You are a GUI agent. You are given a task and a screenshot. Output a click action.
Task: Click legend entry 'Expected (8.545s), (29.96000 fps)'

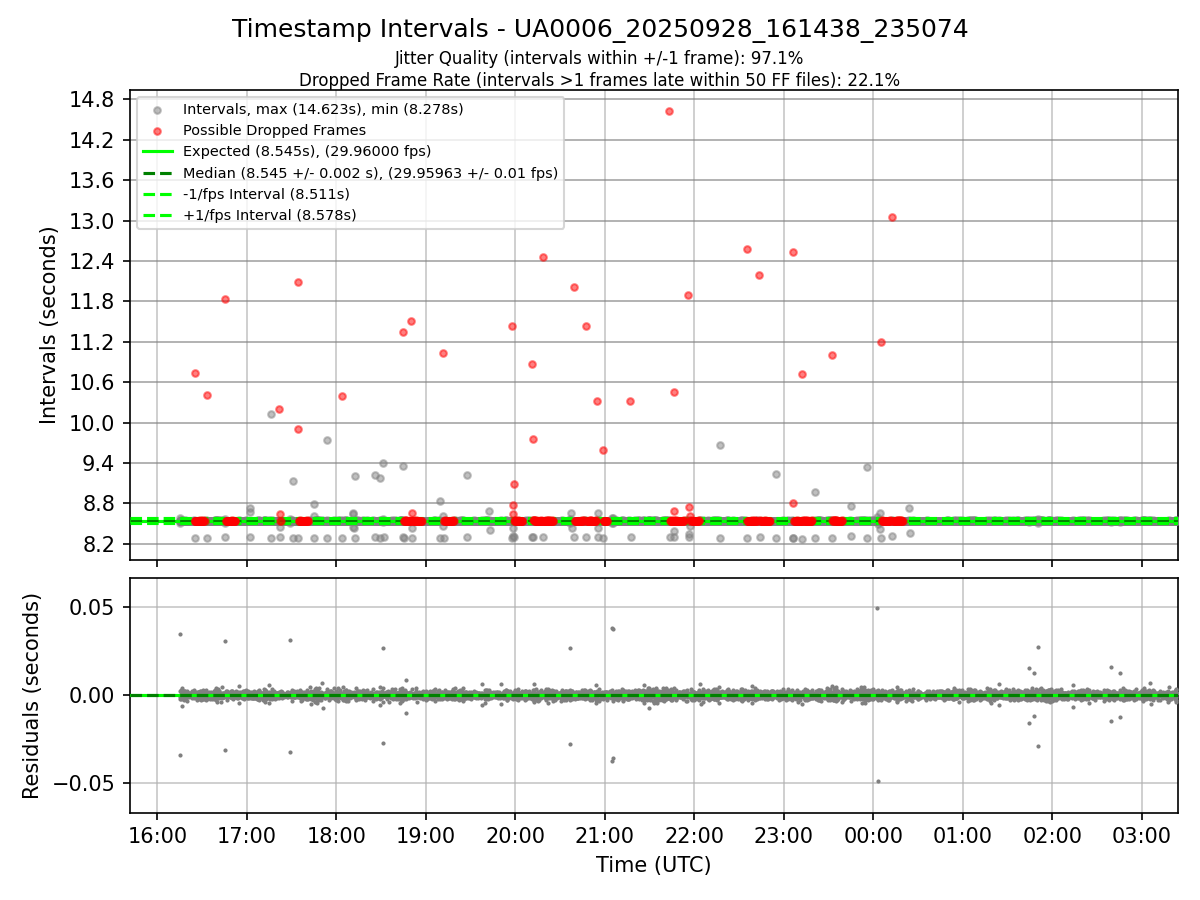point(307,151)
